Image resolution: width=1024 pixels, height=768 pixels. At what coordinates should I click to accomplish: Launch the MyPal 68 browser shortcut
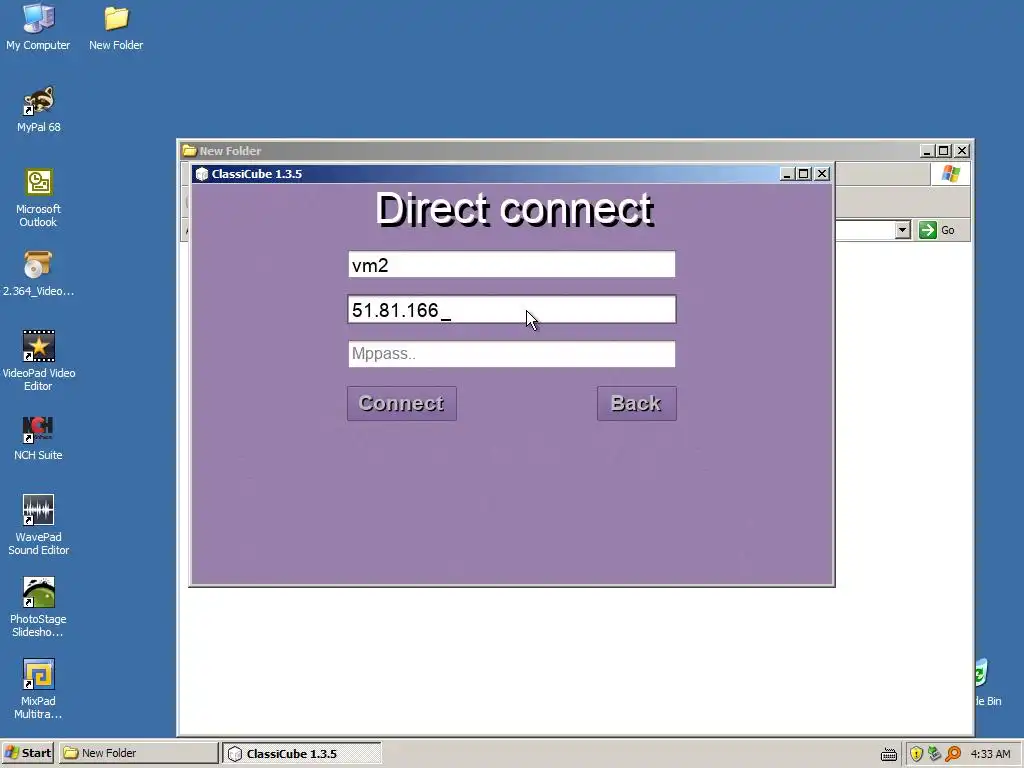[x=39, y=110]
